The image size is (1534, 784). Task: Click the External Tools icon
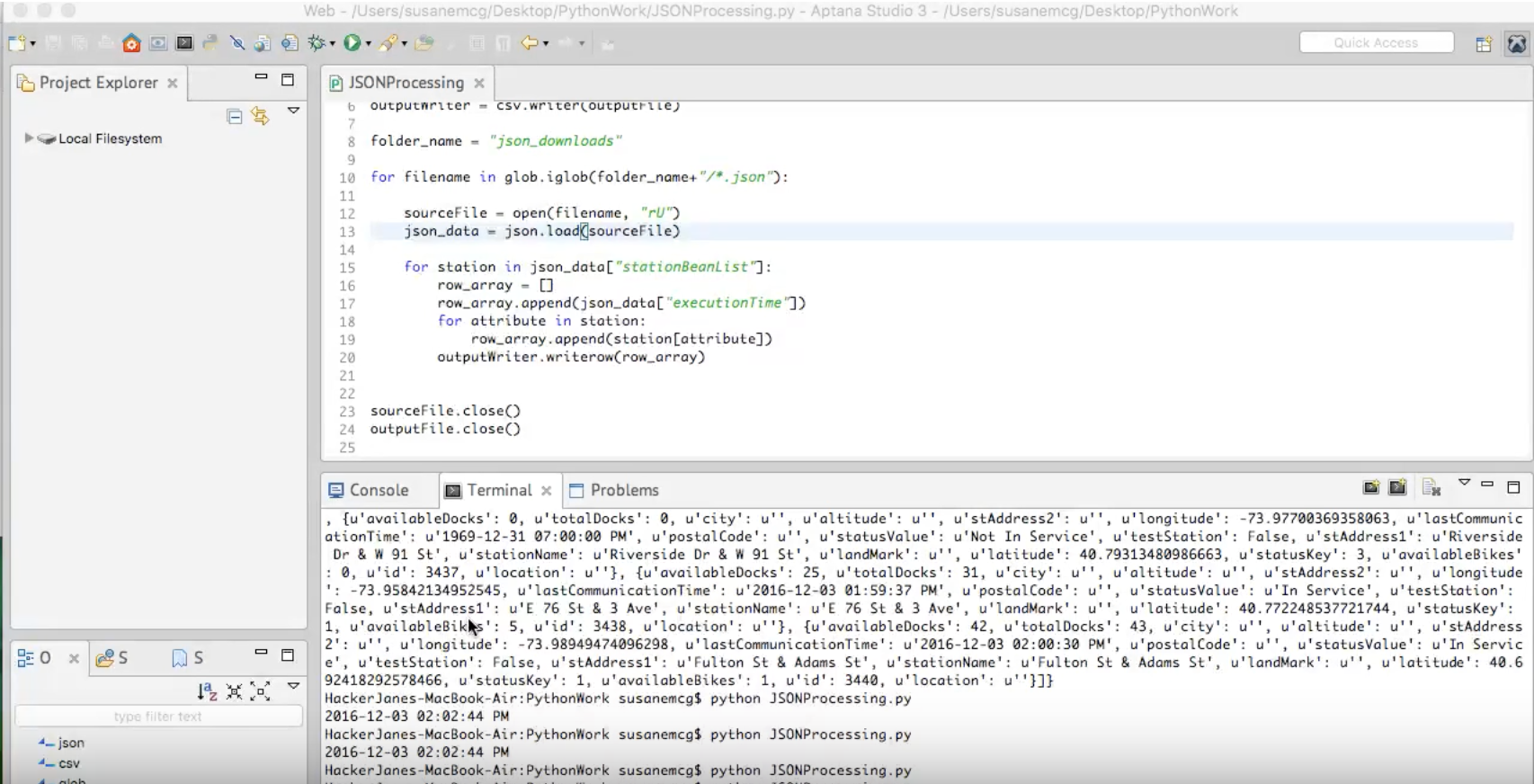(x=388, y=42)
